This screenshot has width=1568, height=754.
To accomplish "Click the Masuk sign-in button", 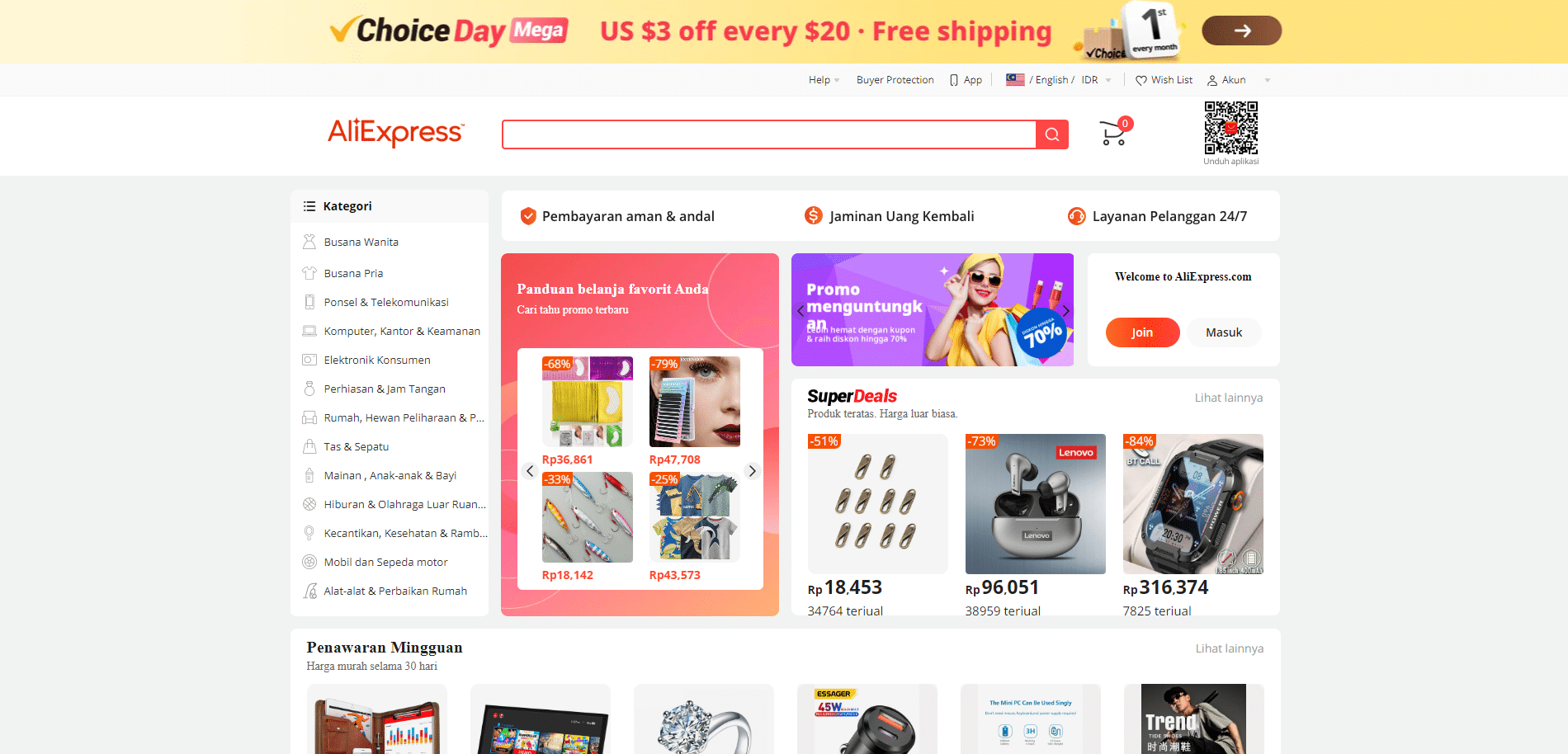I will [x=1224, y=332].
